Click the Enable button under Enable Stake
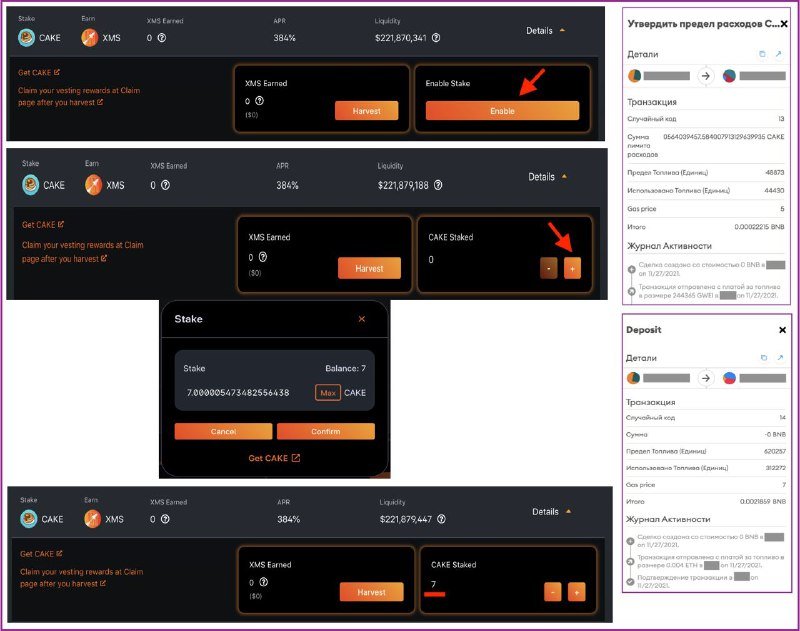This screenshot has height=631, width=800. click(502, 111)
